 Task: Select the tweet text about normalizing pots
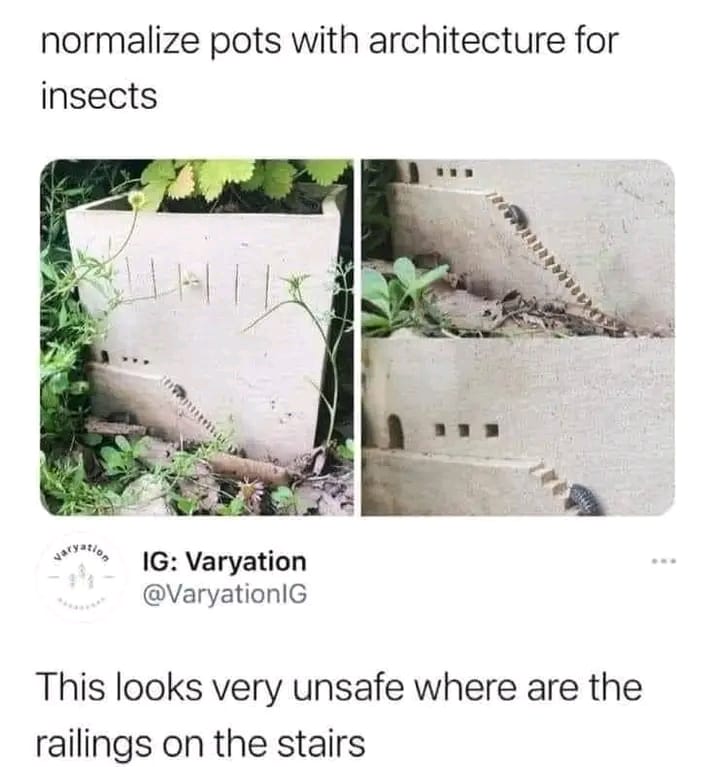click(330, 68)
